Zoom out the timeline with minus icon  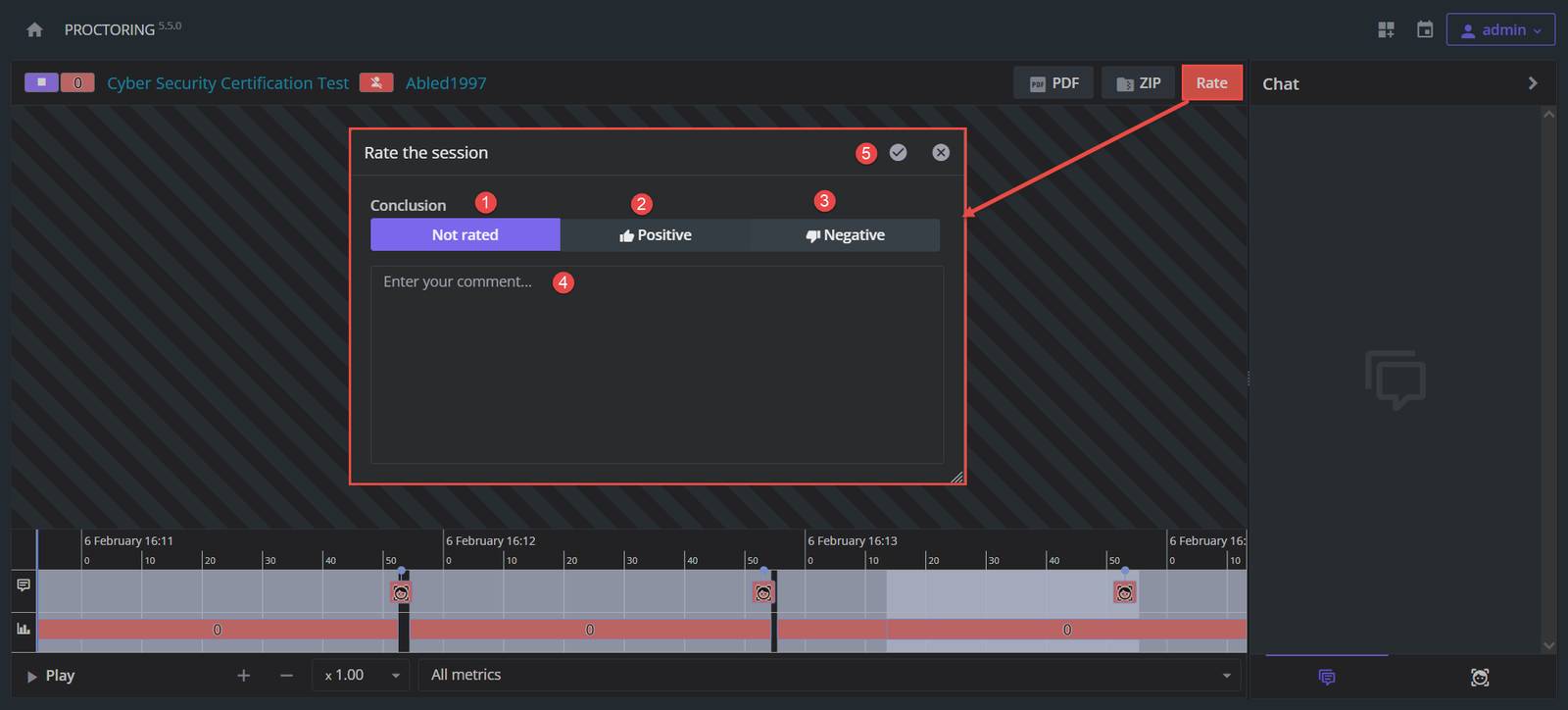286,676
